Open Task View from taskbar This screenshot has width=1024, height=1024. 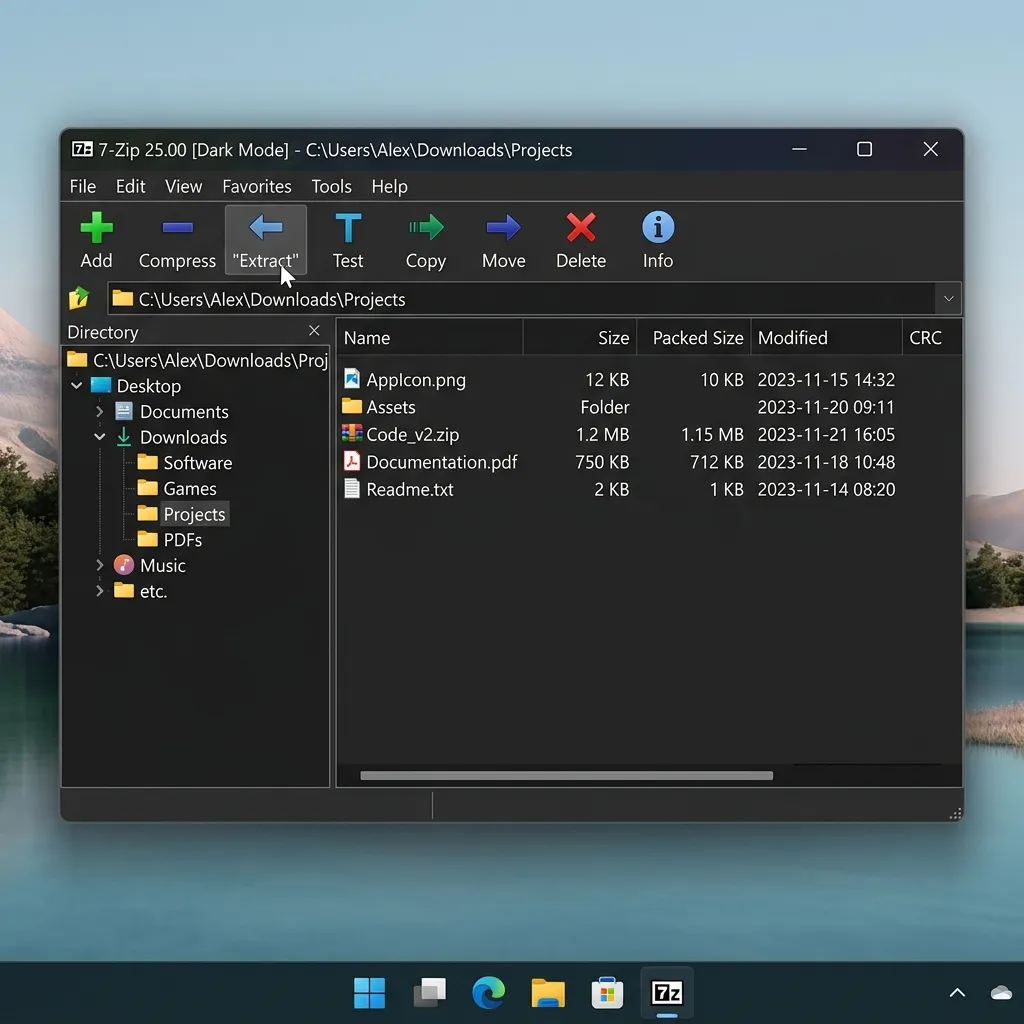430,993
